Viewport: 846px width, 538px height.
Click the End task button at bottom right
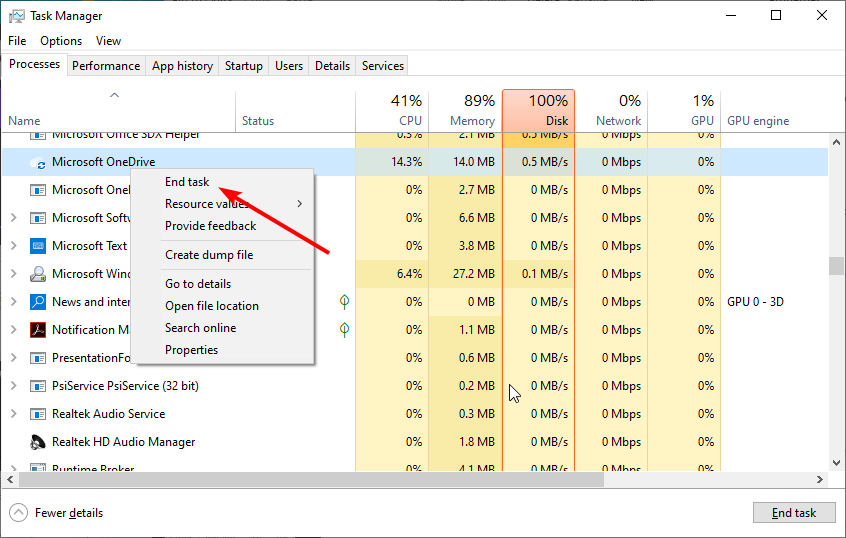(x=794, y=513)
